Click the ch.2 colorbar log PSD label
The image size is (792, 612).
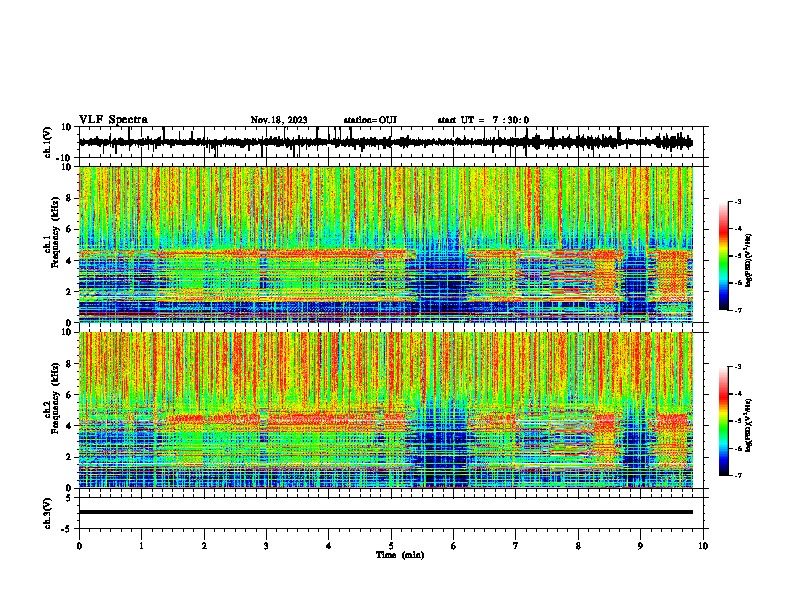748,424
